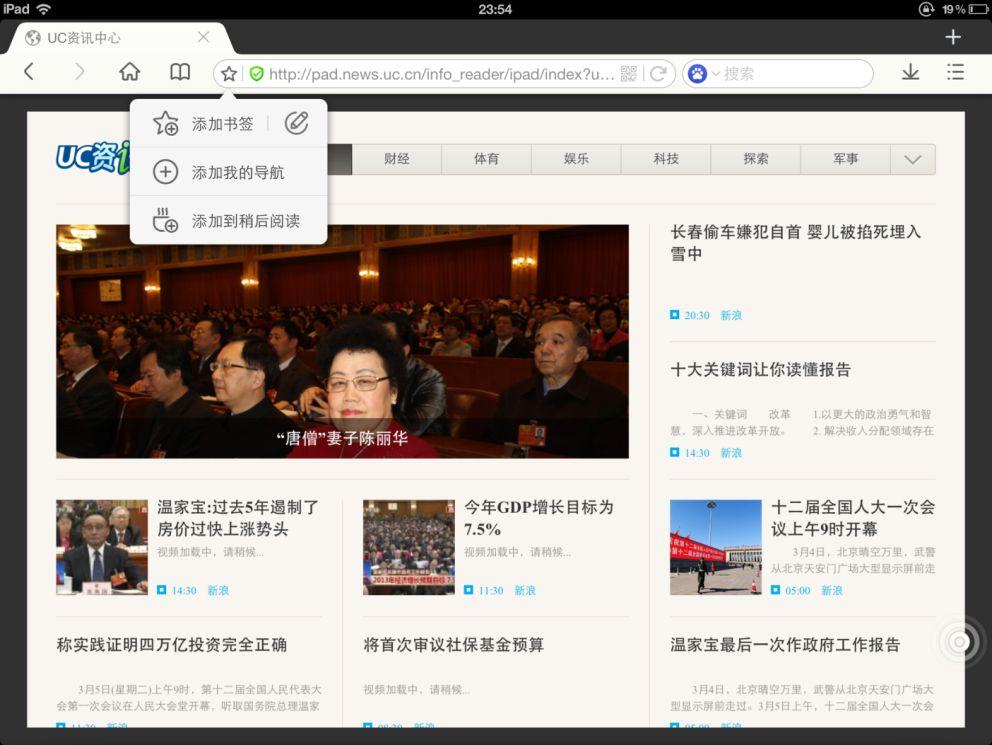The height and width of the screenshot is (745, 992).
Task: Open the bookmarks book icon
Action: [178, 72]
